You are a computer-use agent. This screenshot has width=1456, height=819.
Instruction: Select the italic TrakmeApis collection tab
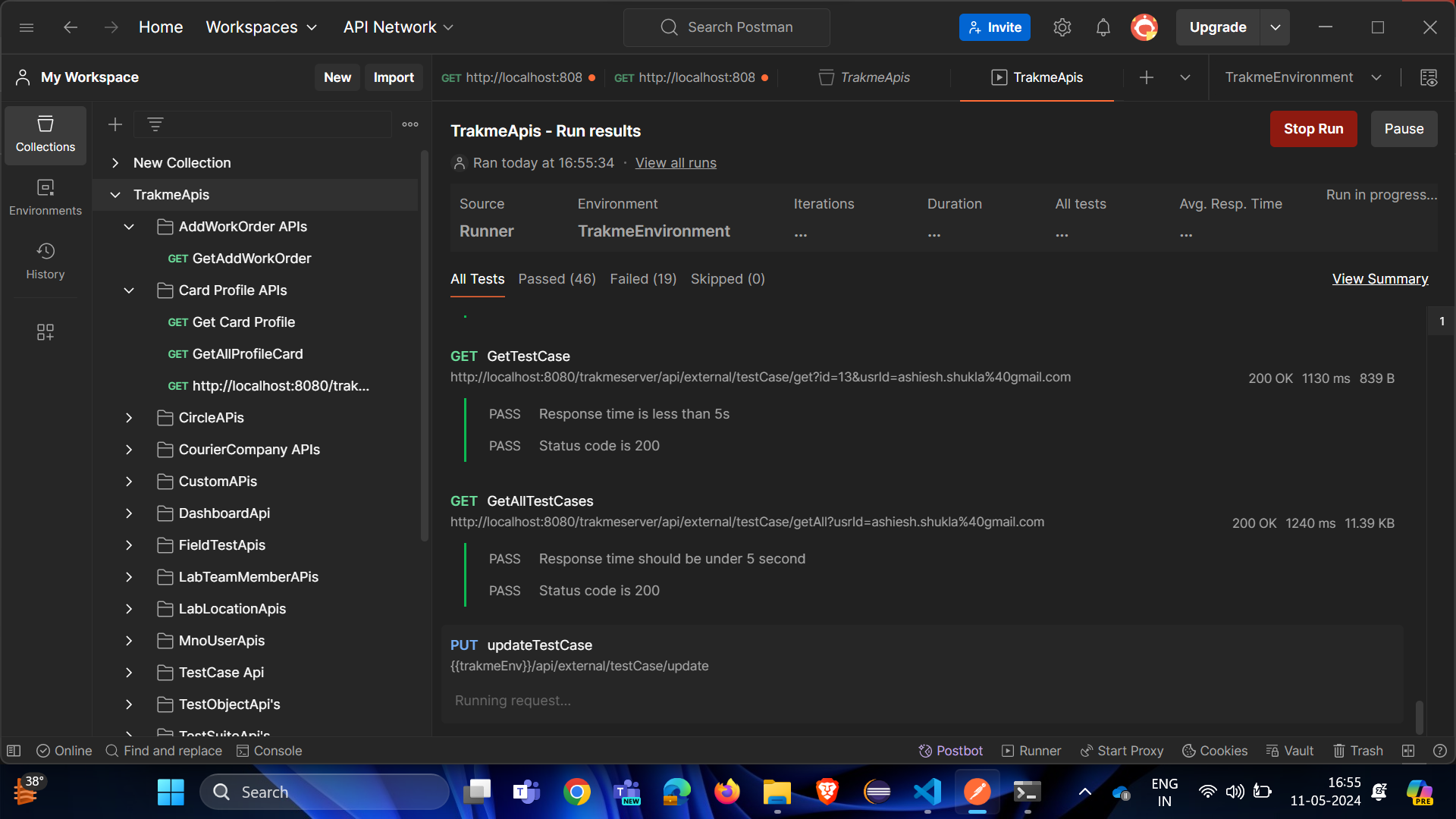point(864,77)
